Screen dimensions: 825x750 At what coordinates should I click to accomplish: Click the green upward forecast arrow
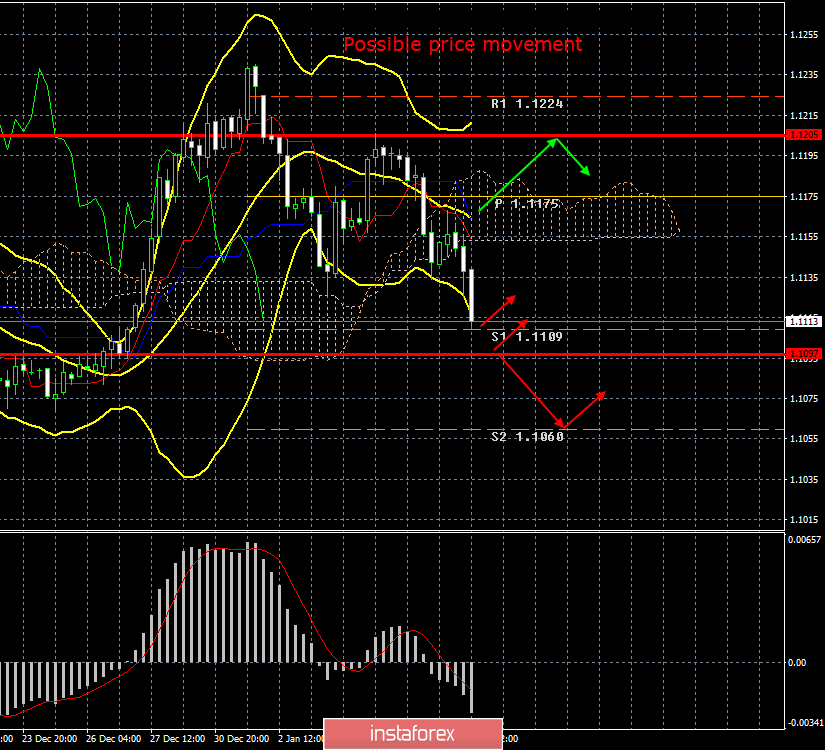[518, 174]
